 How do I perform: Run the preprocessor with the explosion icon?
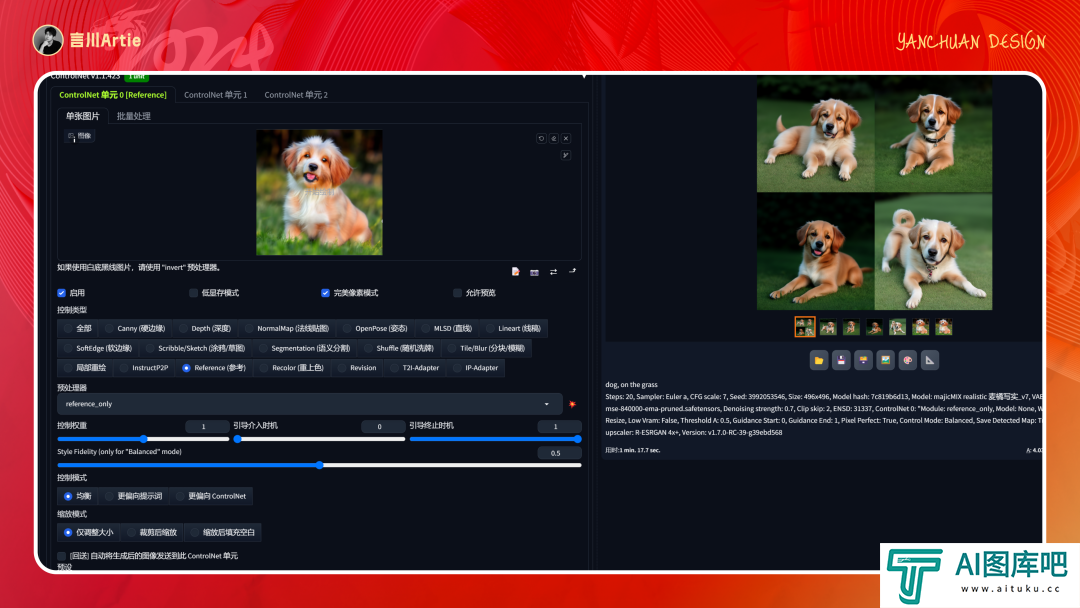click(x=572, y=404)
